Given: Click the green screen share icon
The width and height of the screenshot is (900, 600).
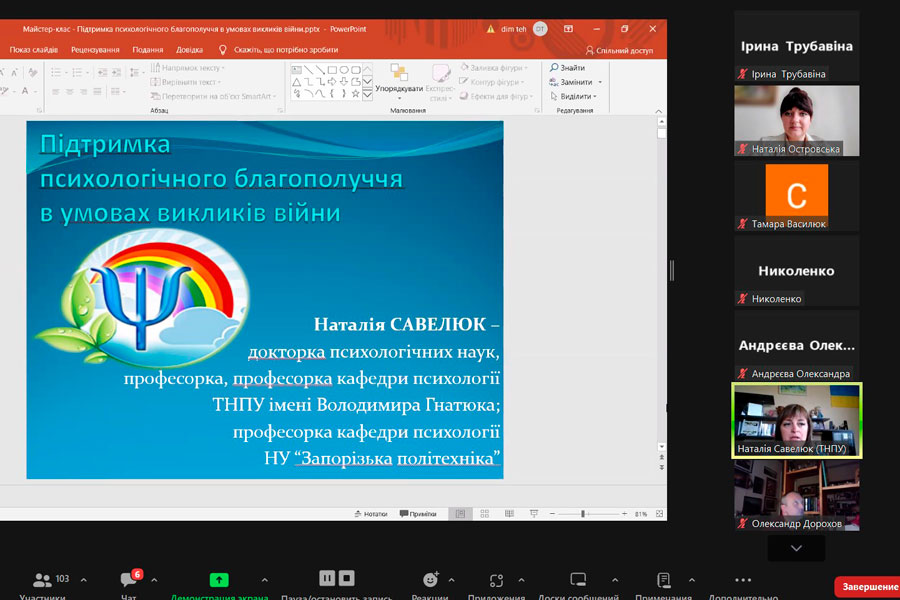Looking at the screenshot, I should coord(219,580).
